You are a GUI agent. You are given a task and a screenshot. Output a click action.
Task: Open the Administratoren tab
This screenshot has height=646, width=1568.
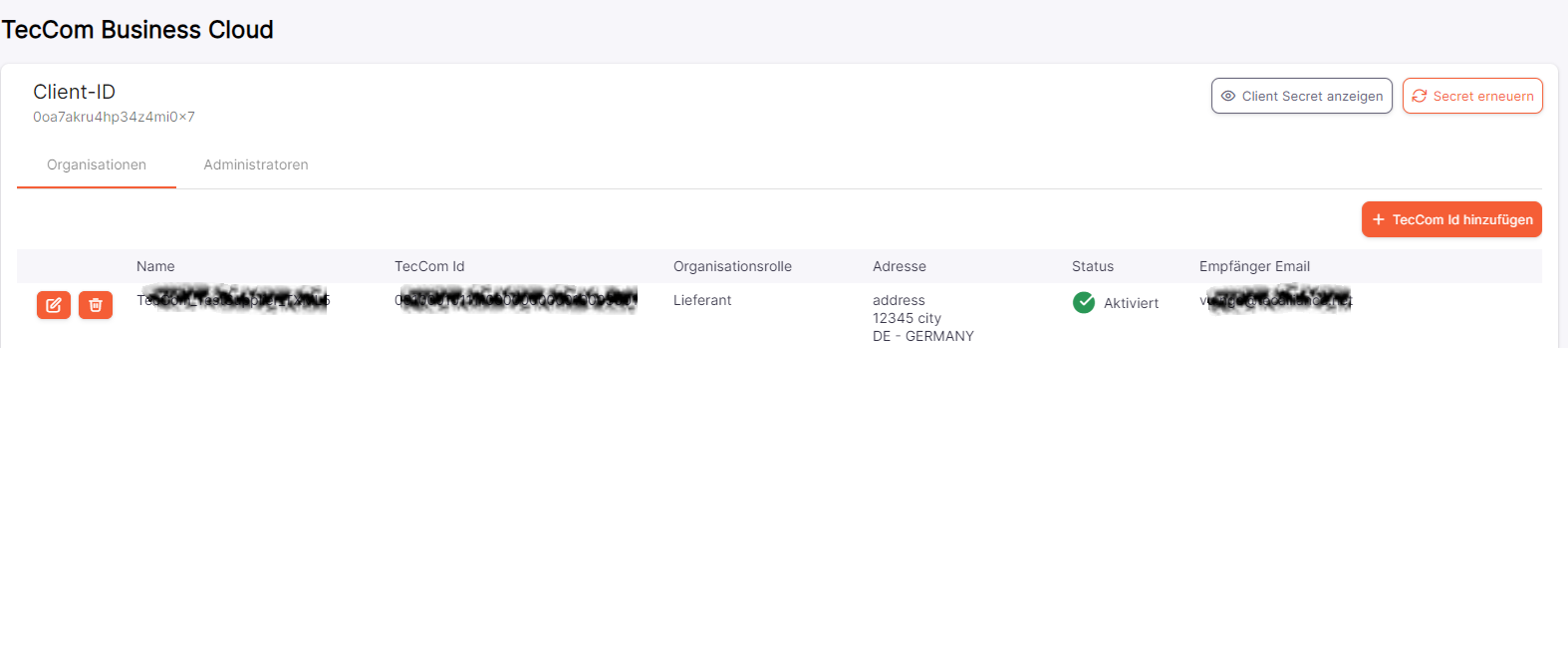point(256,164)
